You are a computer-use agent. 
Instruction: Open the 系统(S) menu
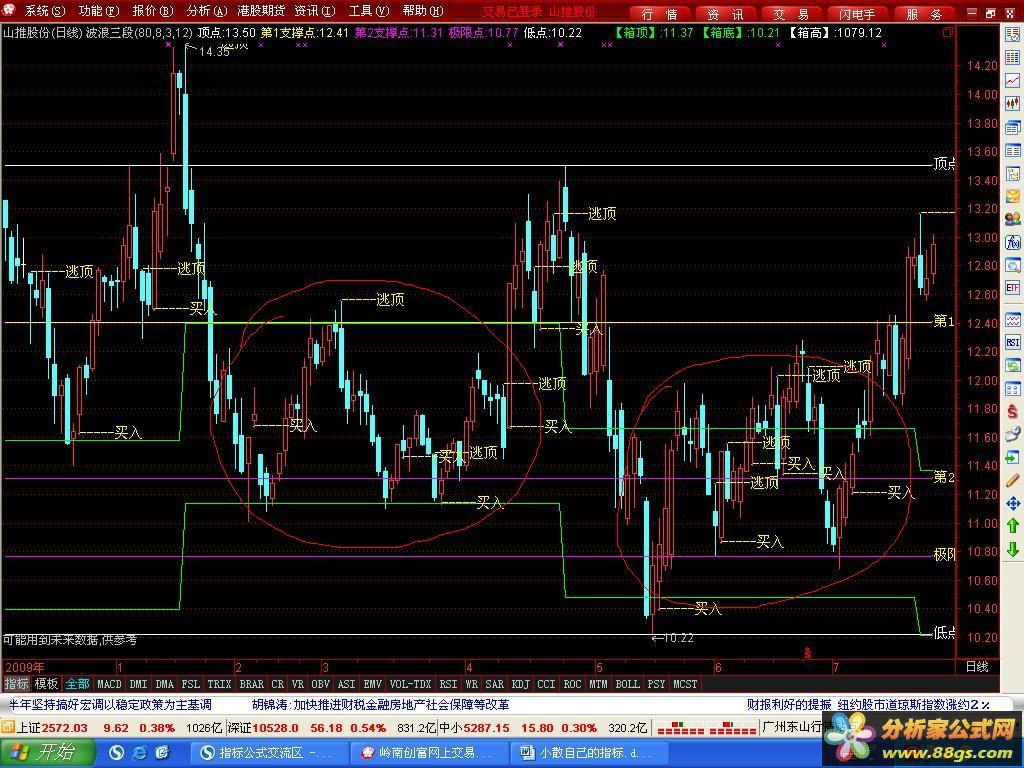click(44, 10)
